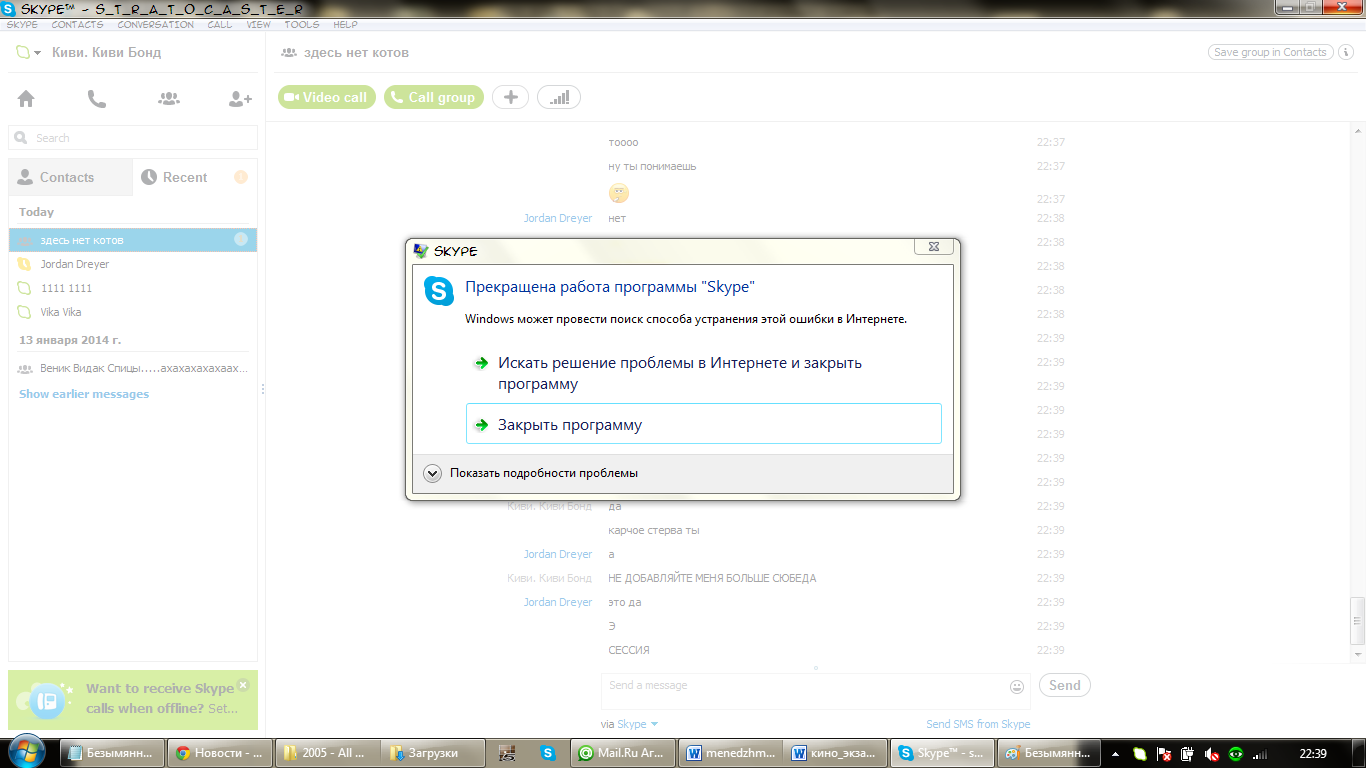1366x768 pixels.
Task: Open the TOOLS menu
Action: (302, 24)
